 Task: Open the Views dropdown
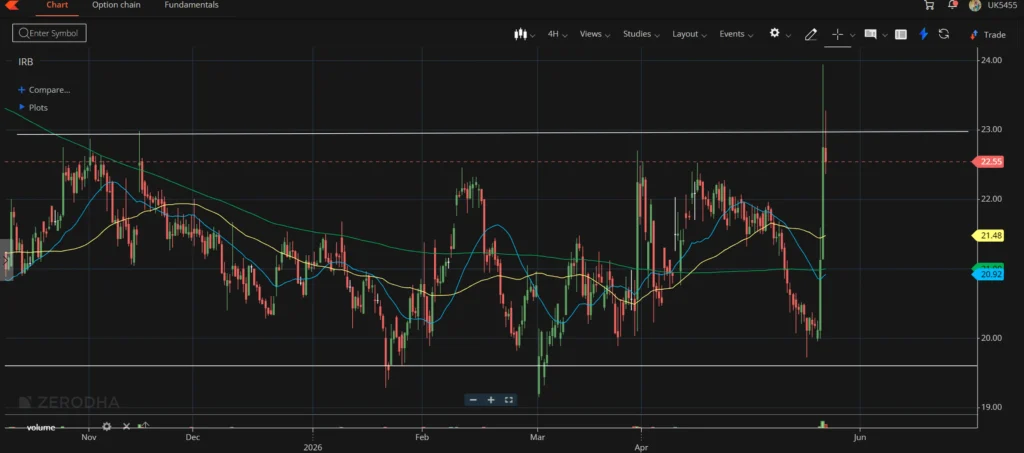(x=594, y=34)
